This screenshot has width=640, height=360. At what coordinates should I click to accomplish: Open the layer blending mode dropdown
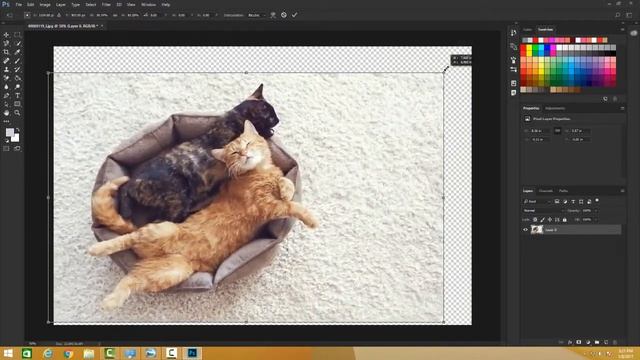click(x=543, y=211)
